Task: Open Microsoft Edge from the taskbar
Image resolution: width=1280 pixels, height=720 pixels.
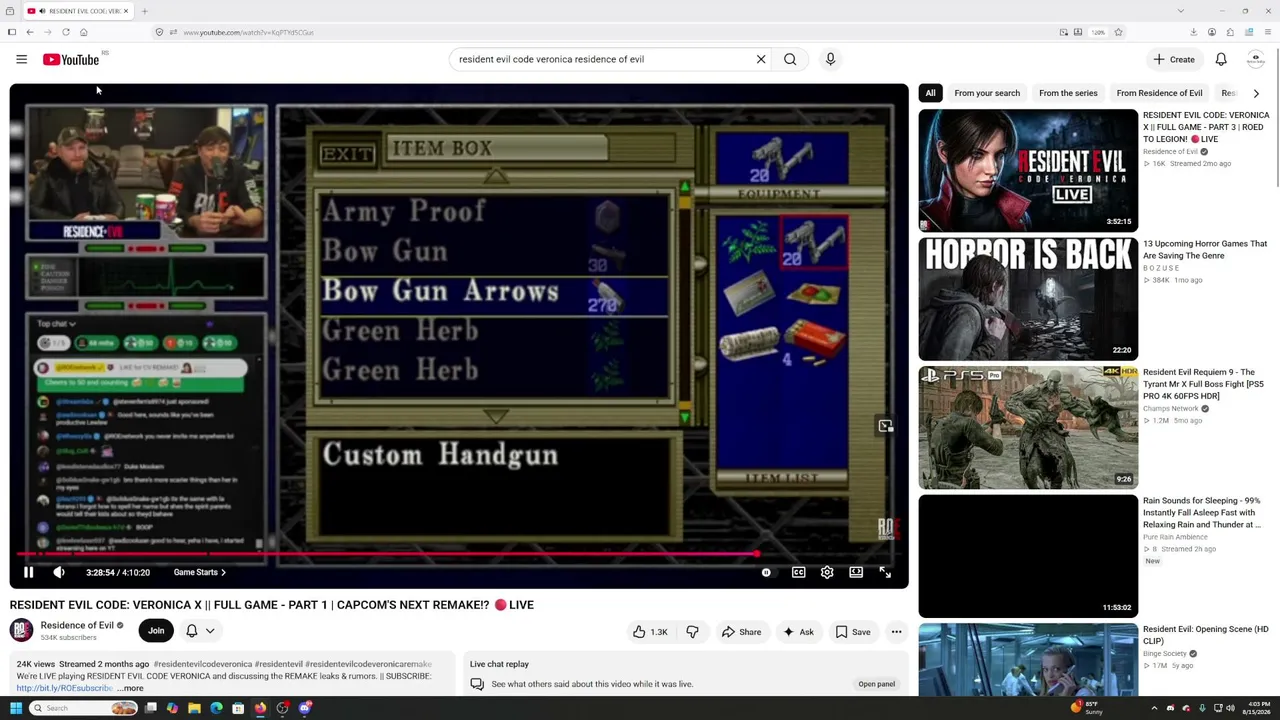Action: [216, 708]
